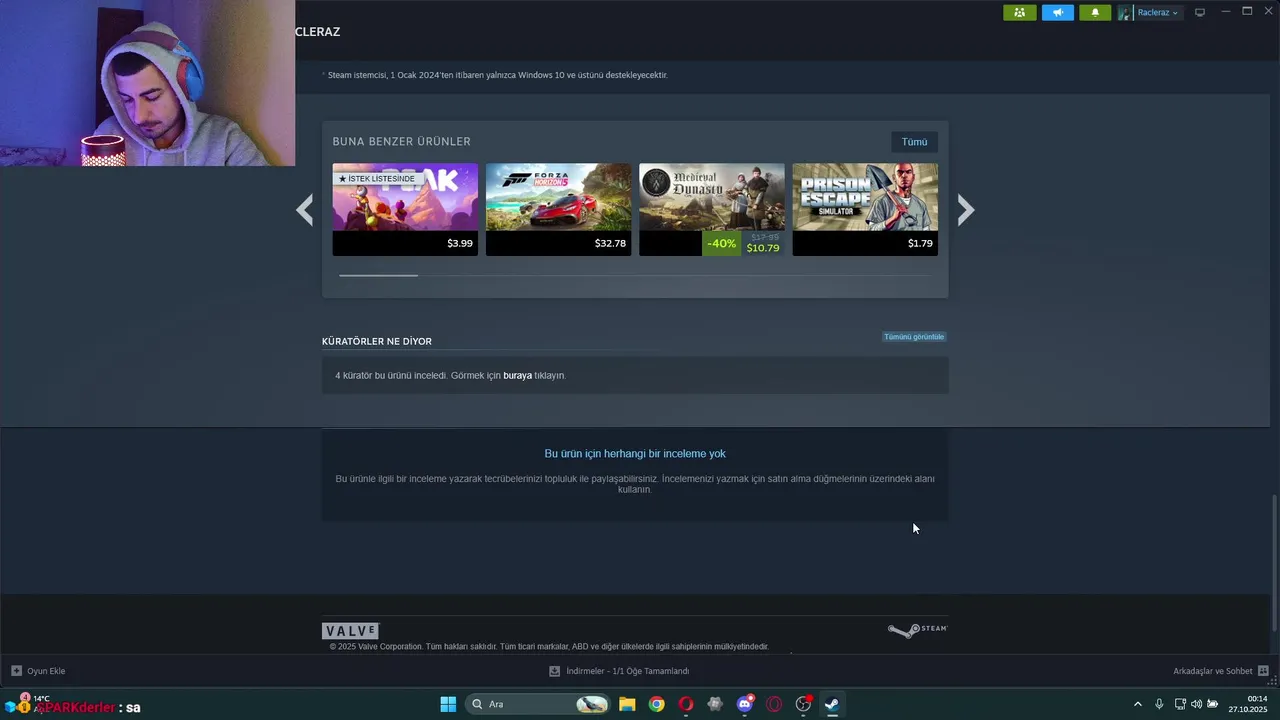Image resolution: width=1280 pixels, height=720 pixels.
Task: Click the Racleraz profile avatar
Action: coord(1125,13)
